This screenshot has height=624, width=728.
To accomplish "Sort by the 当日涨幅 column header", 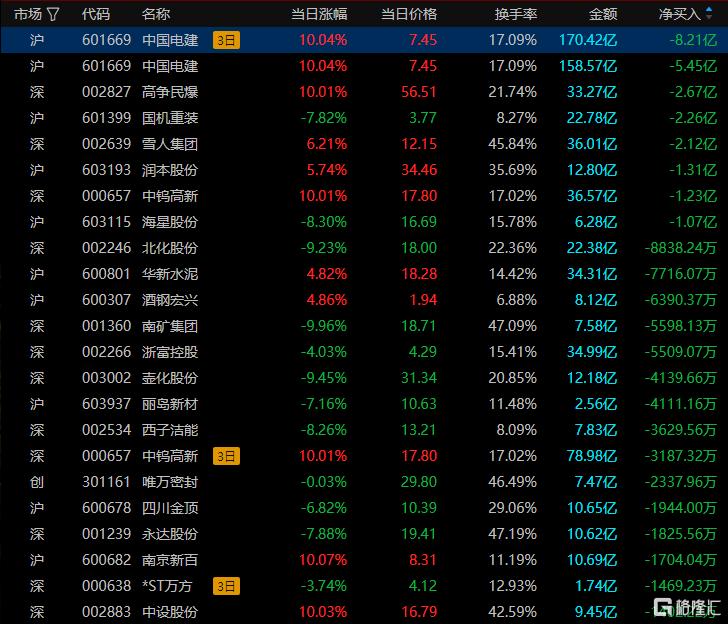I will pos(319,14).
